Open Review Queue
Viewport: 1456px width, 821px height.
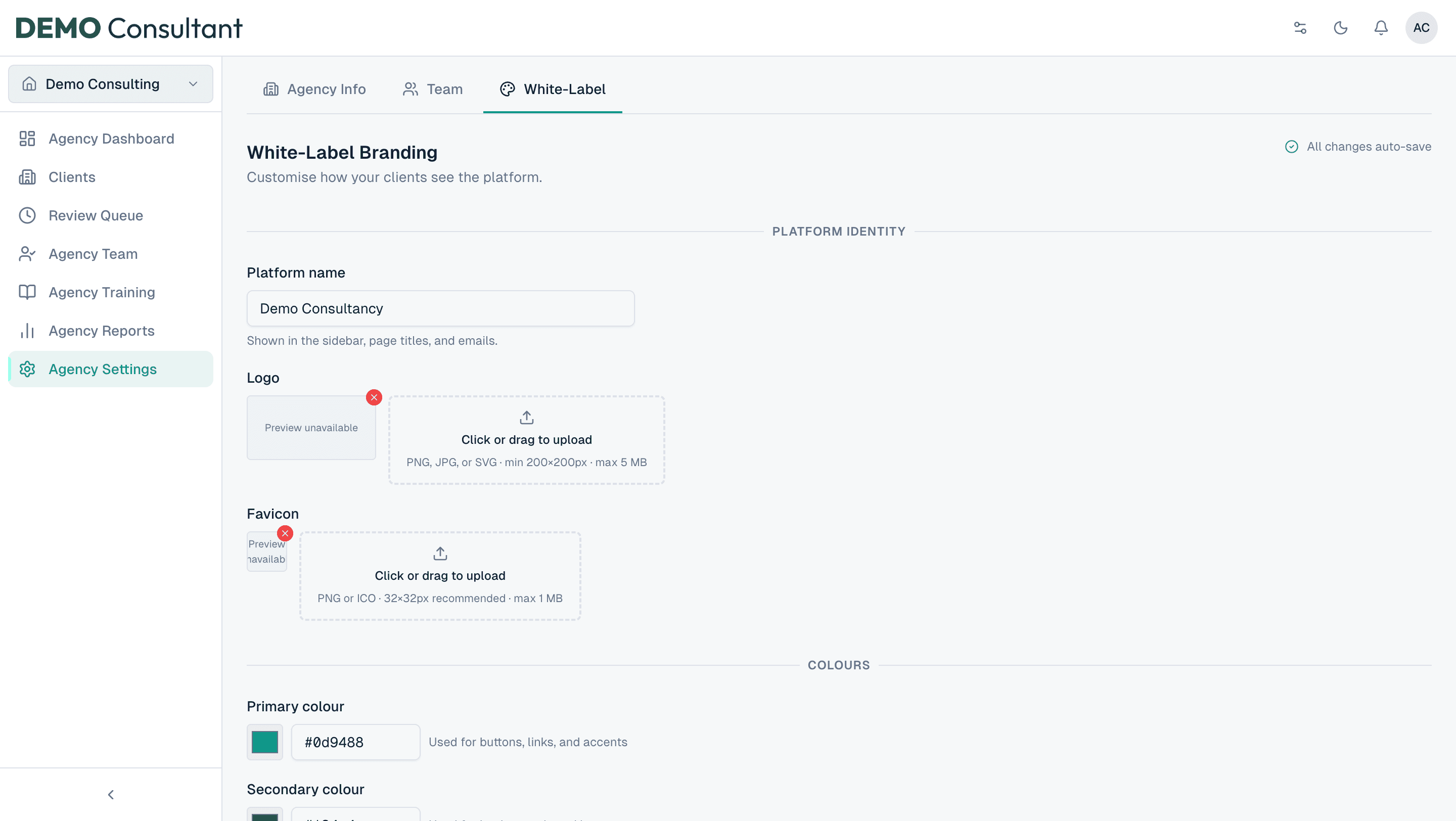tap(111, 215)
